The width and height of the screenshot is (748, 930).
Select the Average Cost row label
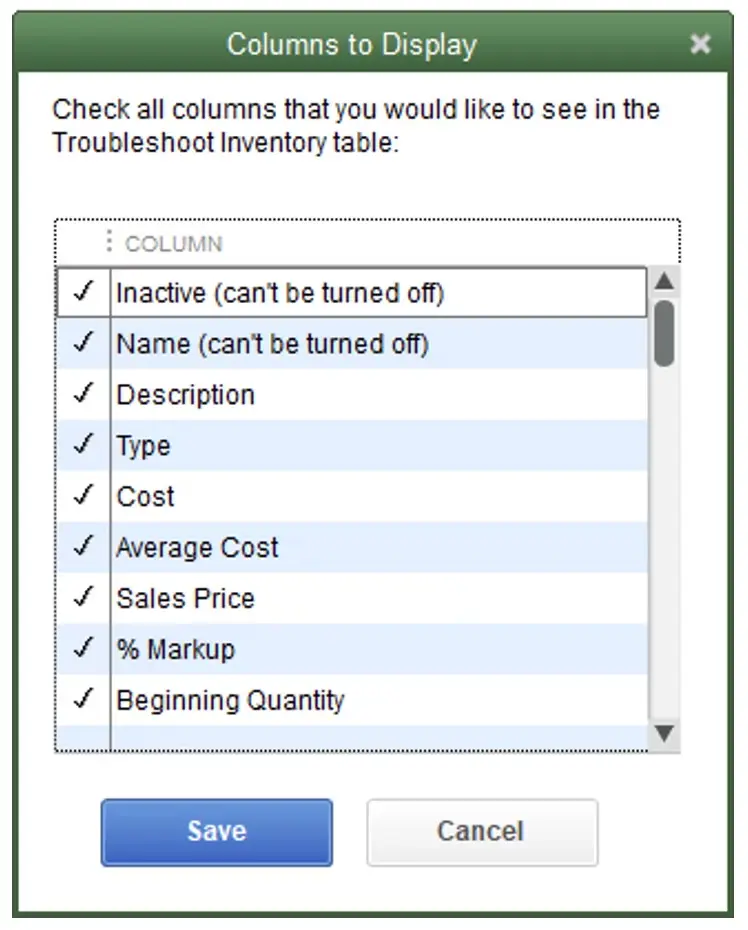pyautogui.click(x=197, y=548)
